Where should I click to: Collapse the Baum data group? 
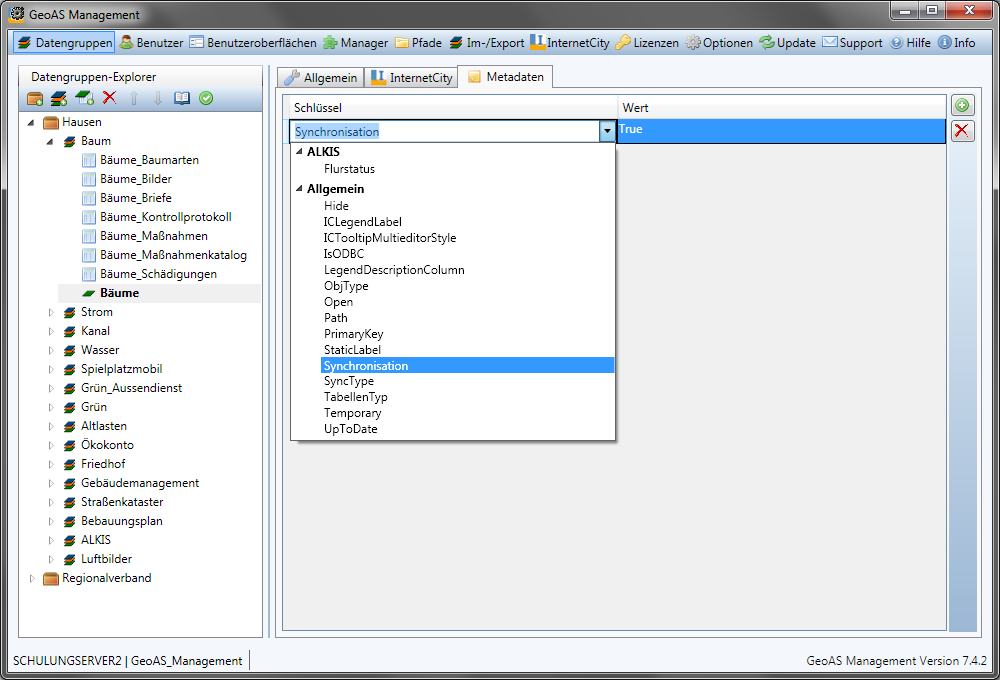(x=51, y=141)
